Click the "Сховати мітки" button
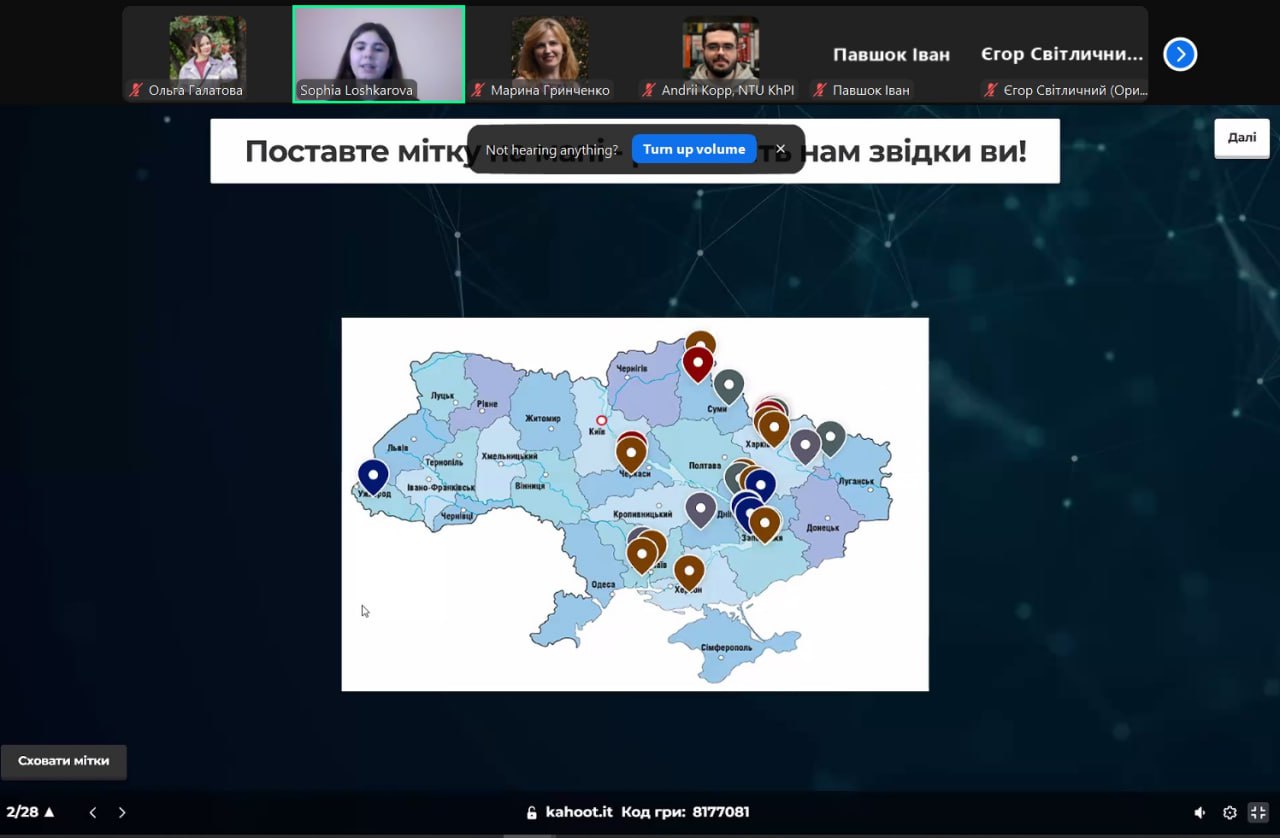1280x838 pixels. 64,761
